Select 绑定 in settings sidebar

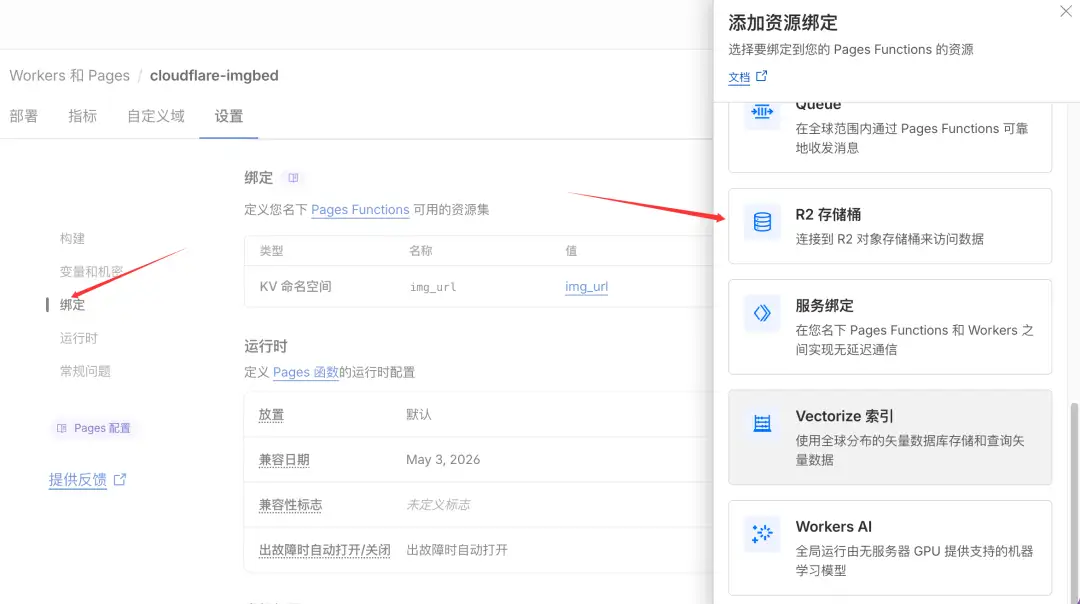pos(72,304)
